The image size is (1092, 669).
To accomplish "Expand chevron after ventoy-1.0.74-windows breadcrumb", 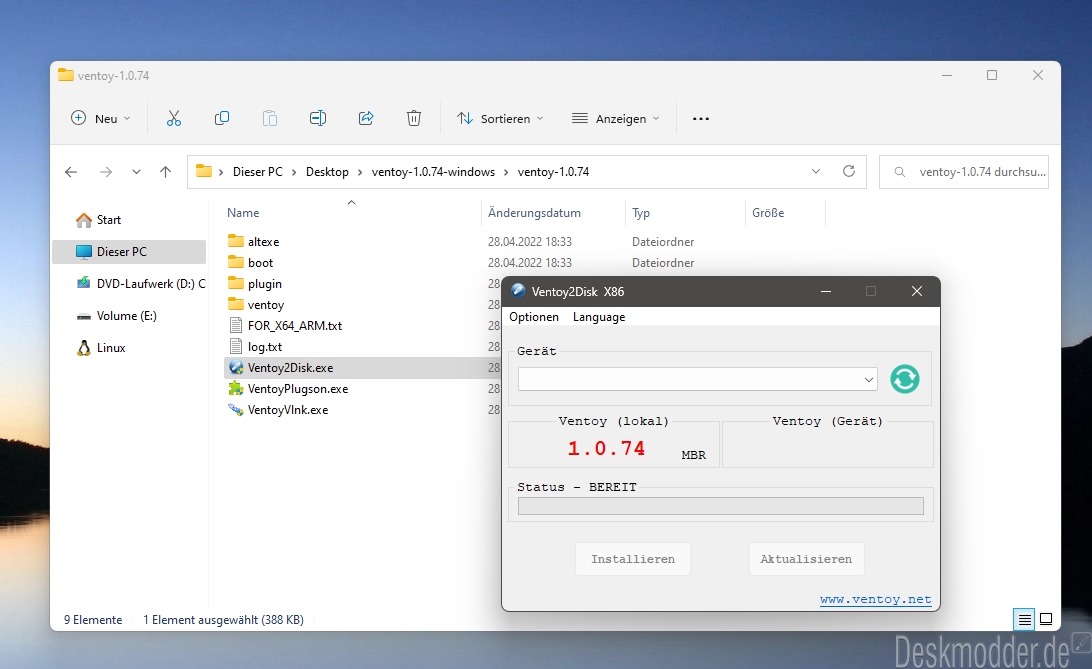I will click(506, 172).
